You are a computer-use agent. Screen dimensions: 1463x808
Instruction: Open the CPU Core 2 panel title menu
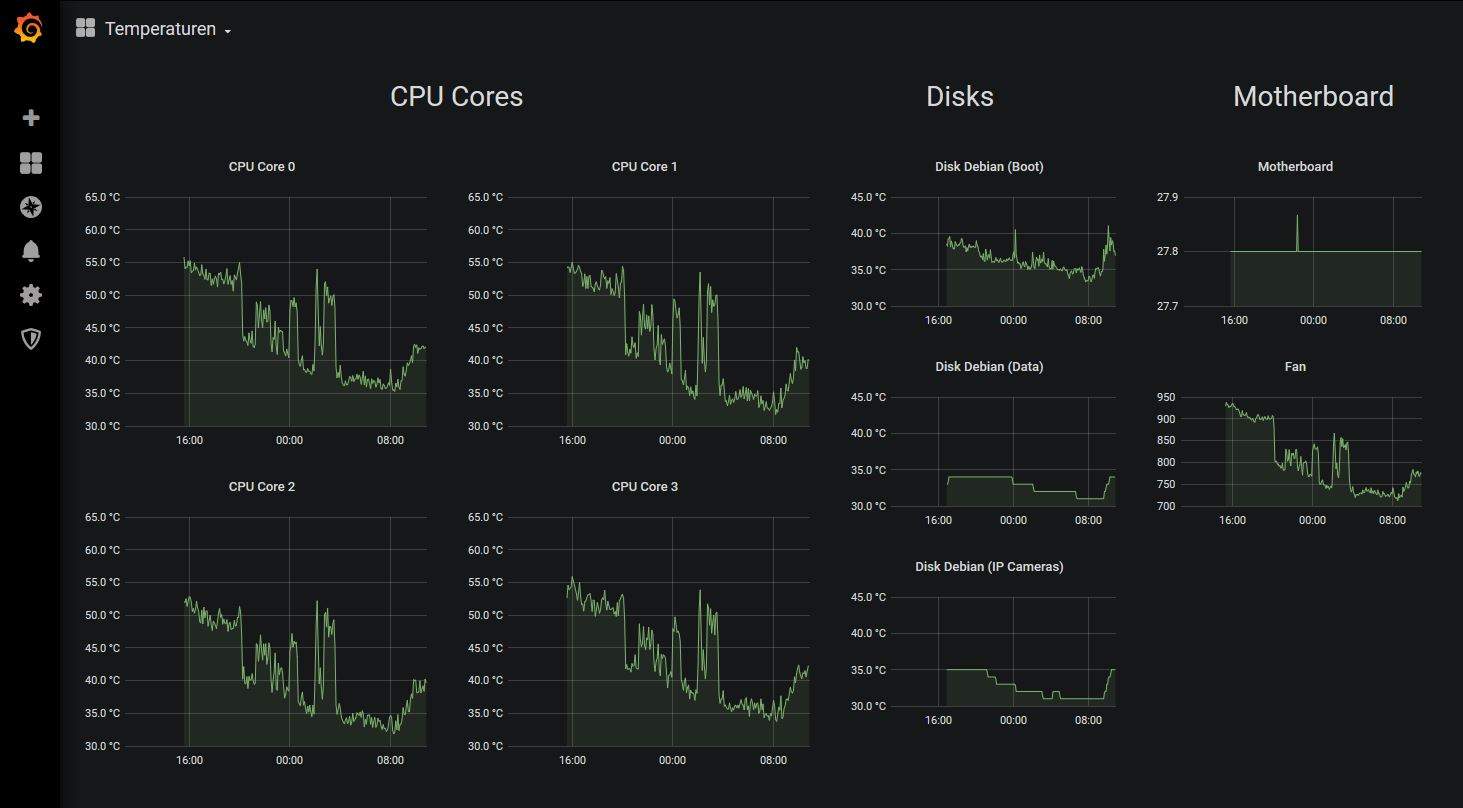[262, 487]
